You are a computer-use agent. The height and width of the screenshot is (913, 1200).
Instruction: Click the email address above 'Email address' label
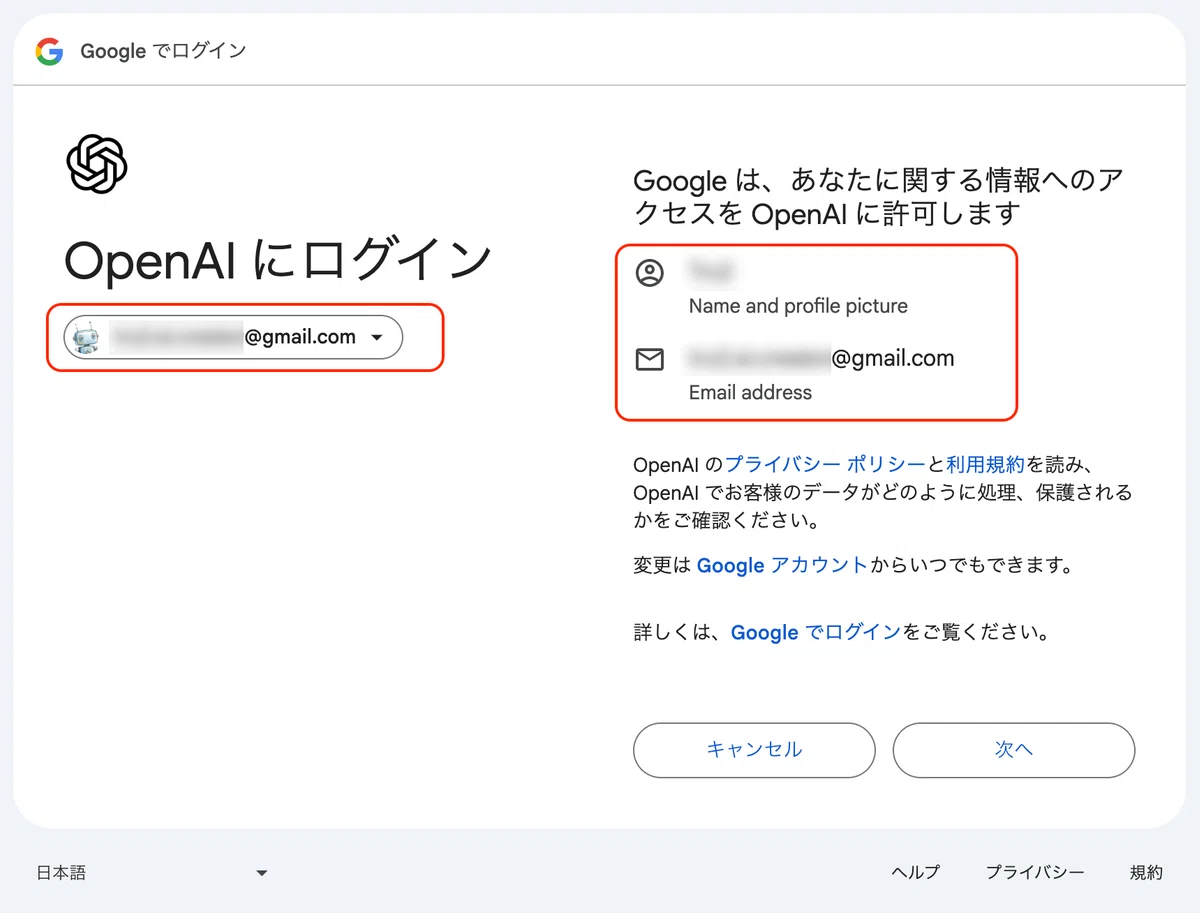[x=820, y=358]
